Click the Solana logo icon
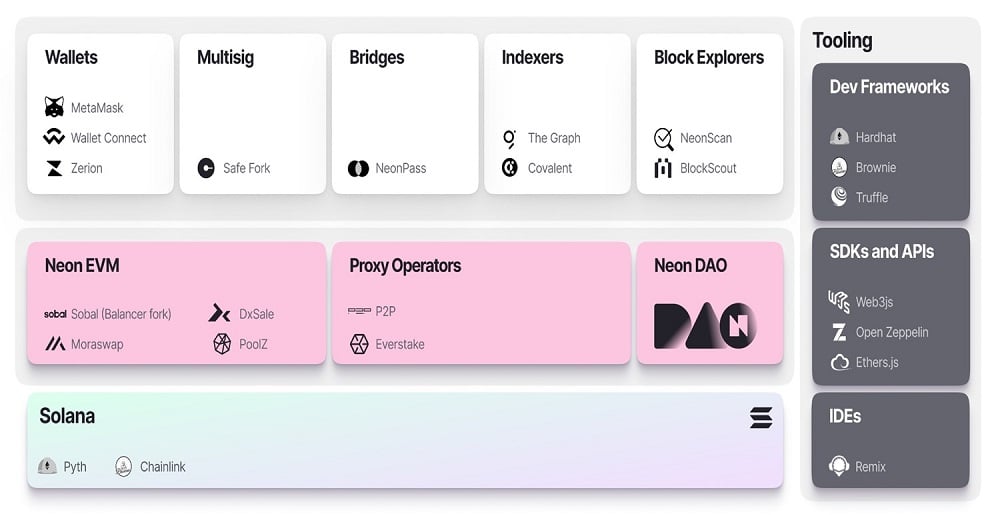This screenshot has width=1000, height=515. [761, 417]
